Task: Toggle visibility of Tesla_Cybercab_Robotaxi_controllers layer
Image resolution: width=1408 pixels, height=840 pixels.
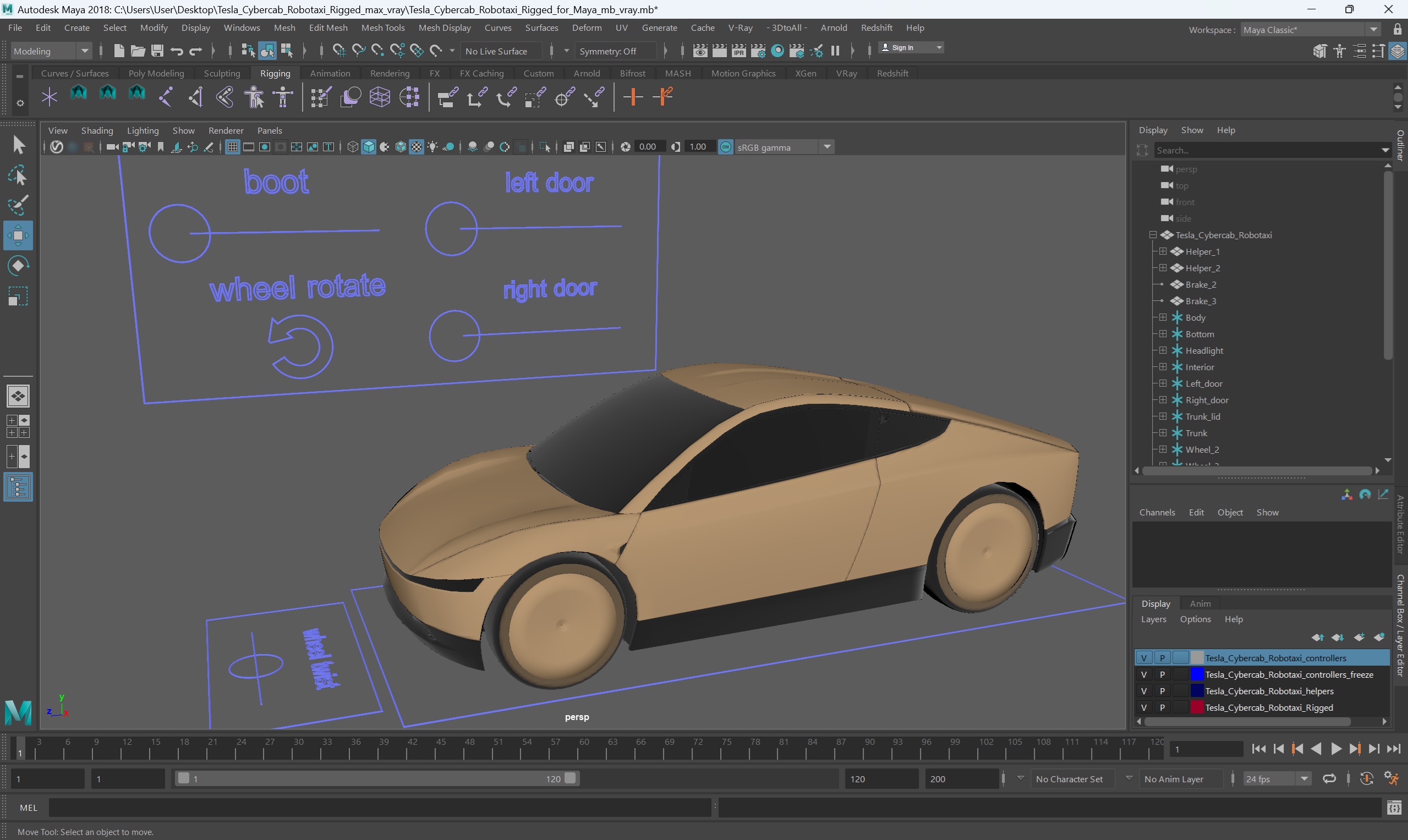Action: click(x=1143, y=658)
